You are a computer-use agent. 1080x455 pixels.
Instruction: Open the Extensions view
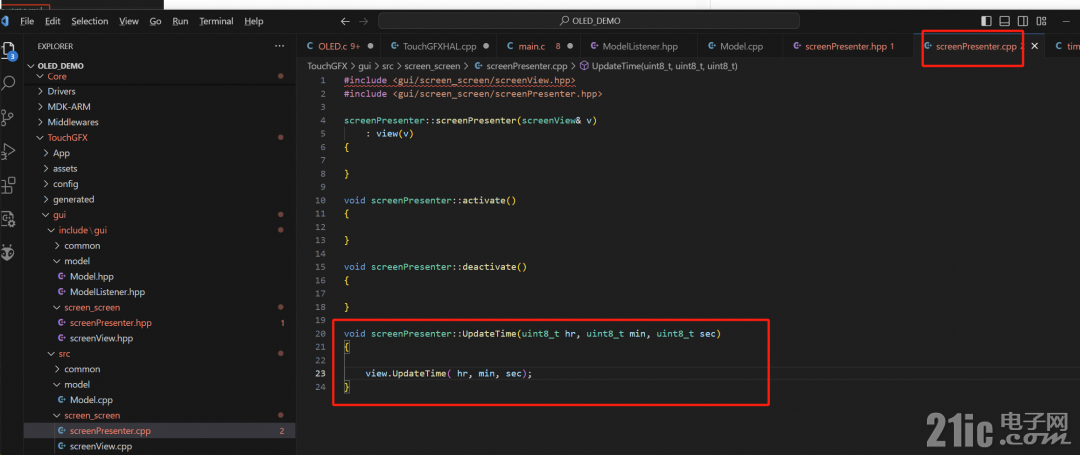coord(8,185)
